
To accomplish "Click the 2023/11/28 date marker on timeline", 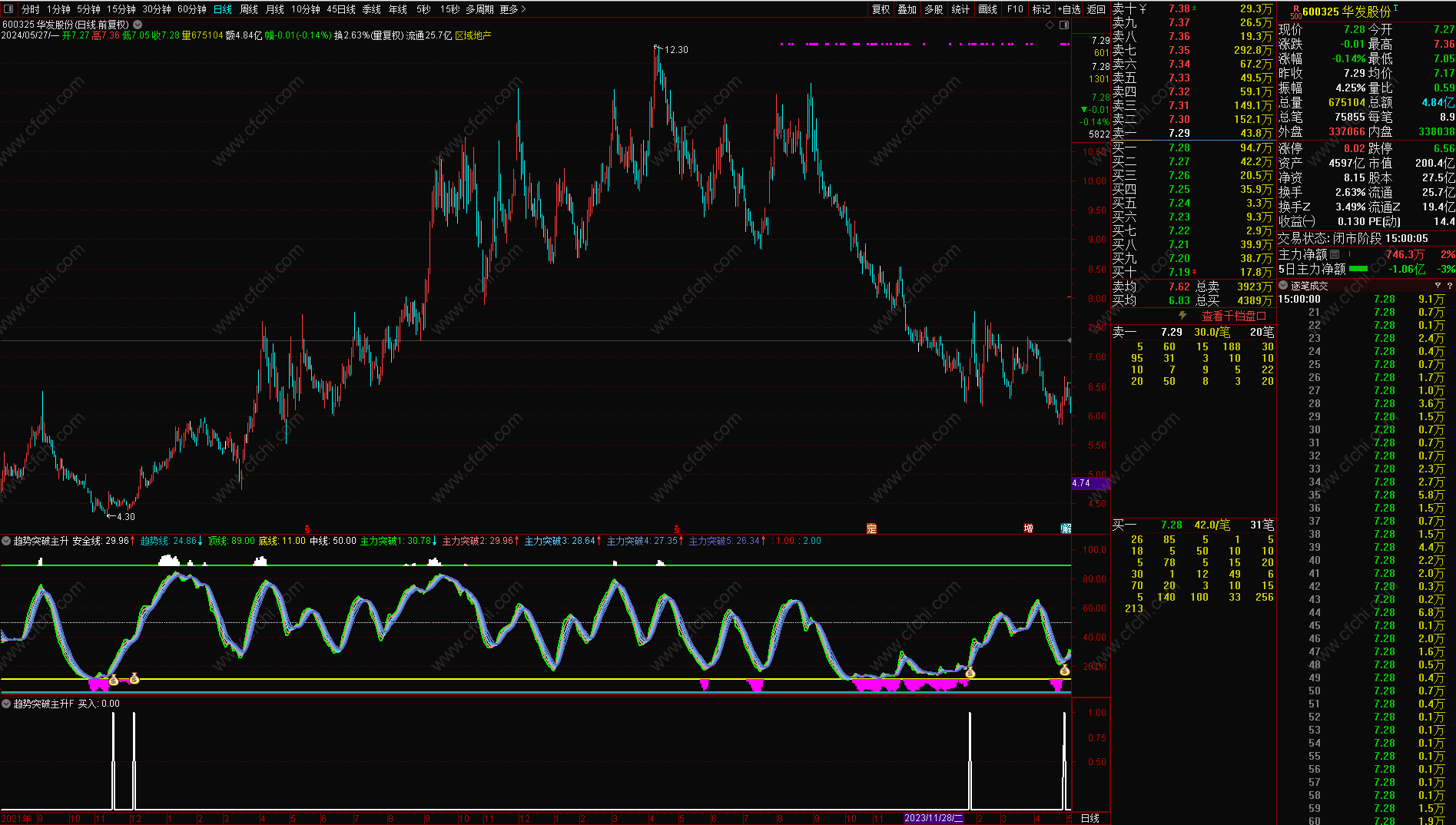I will [933, 818].
